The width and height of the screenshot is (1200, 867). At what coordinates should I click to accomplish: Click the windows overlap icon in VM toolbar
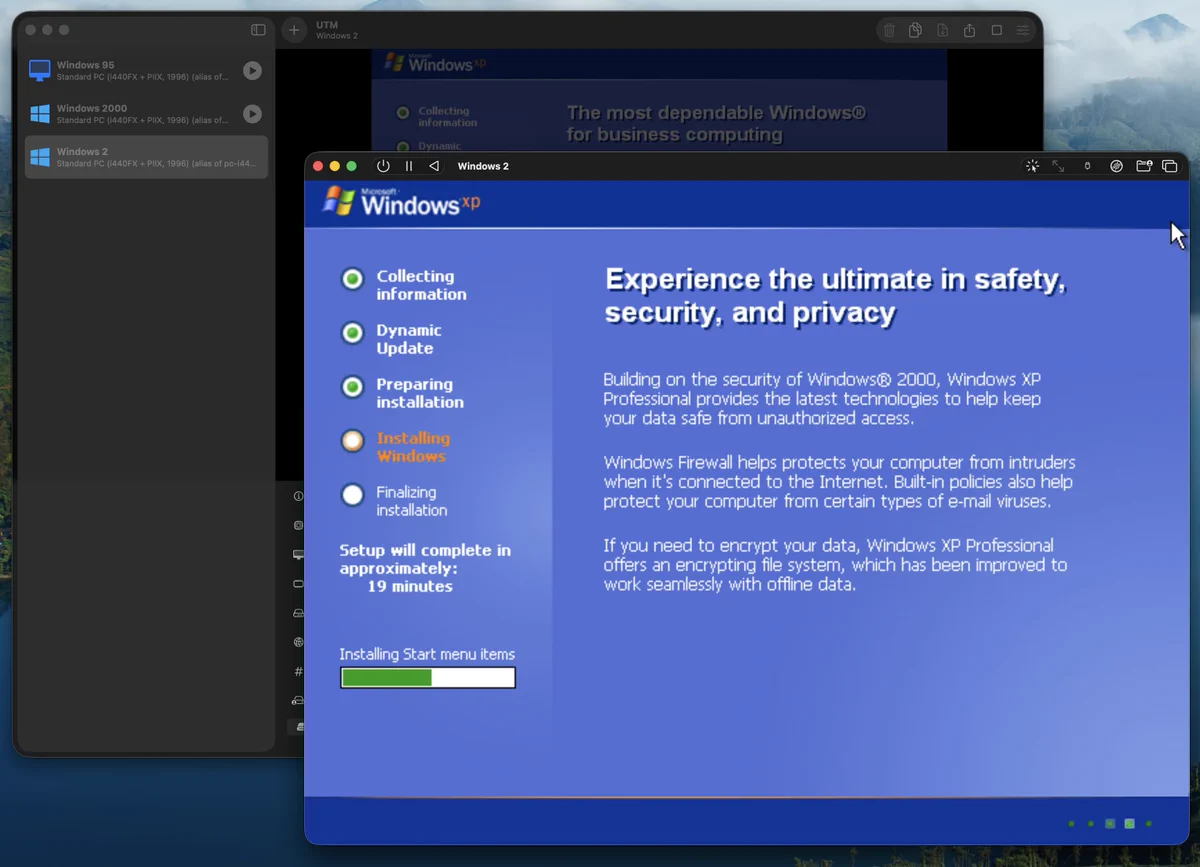point(1170,166)
